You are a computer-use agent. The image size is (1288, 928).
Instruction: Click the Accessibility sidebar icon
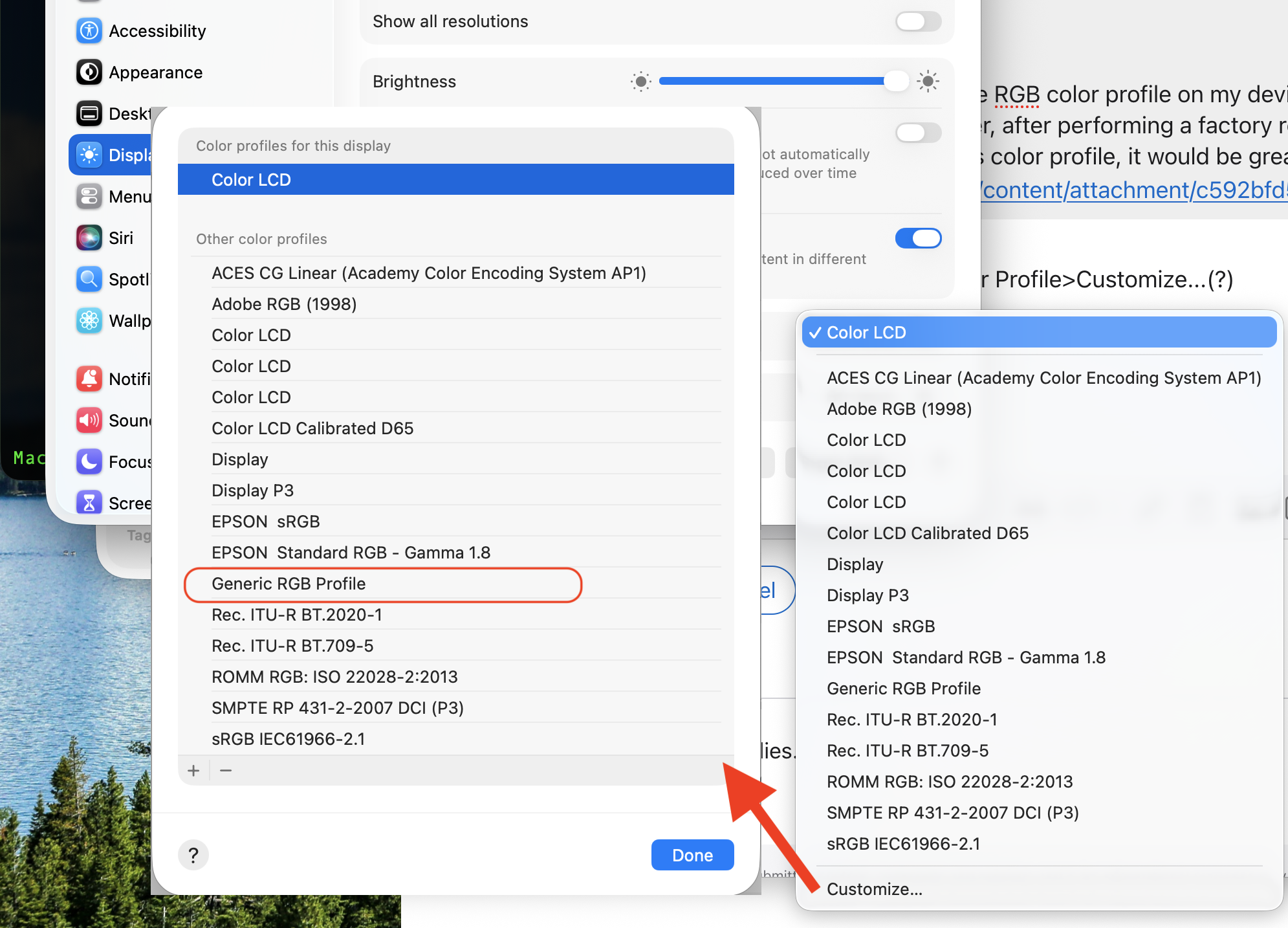(x=89, y=30)
